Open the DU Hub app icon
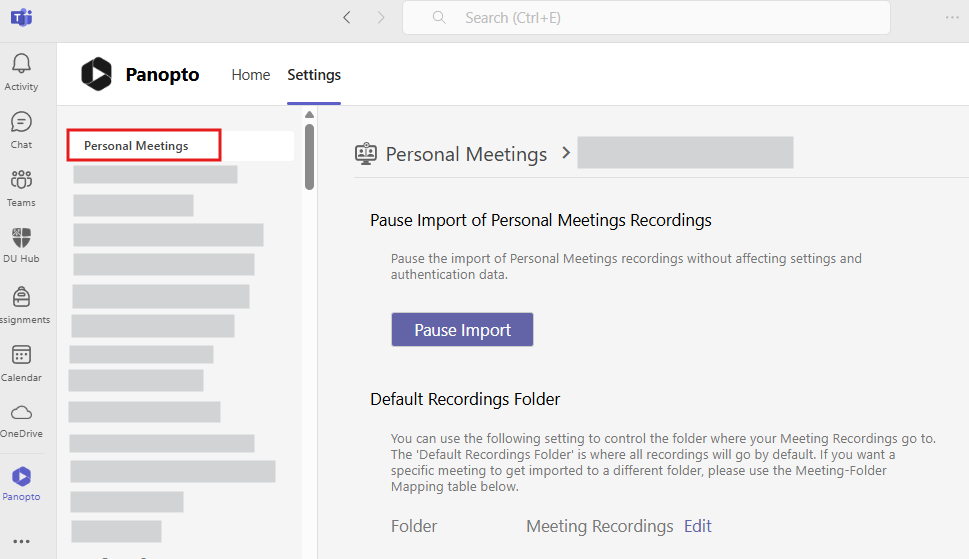969x559 pixels. [x=21, y=238]
